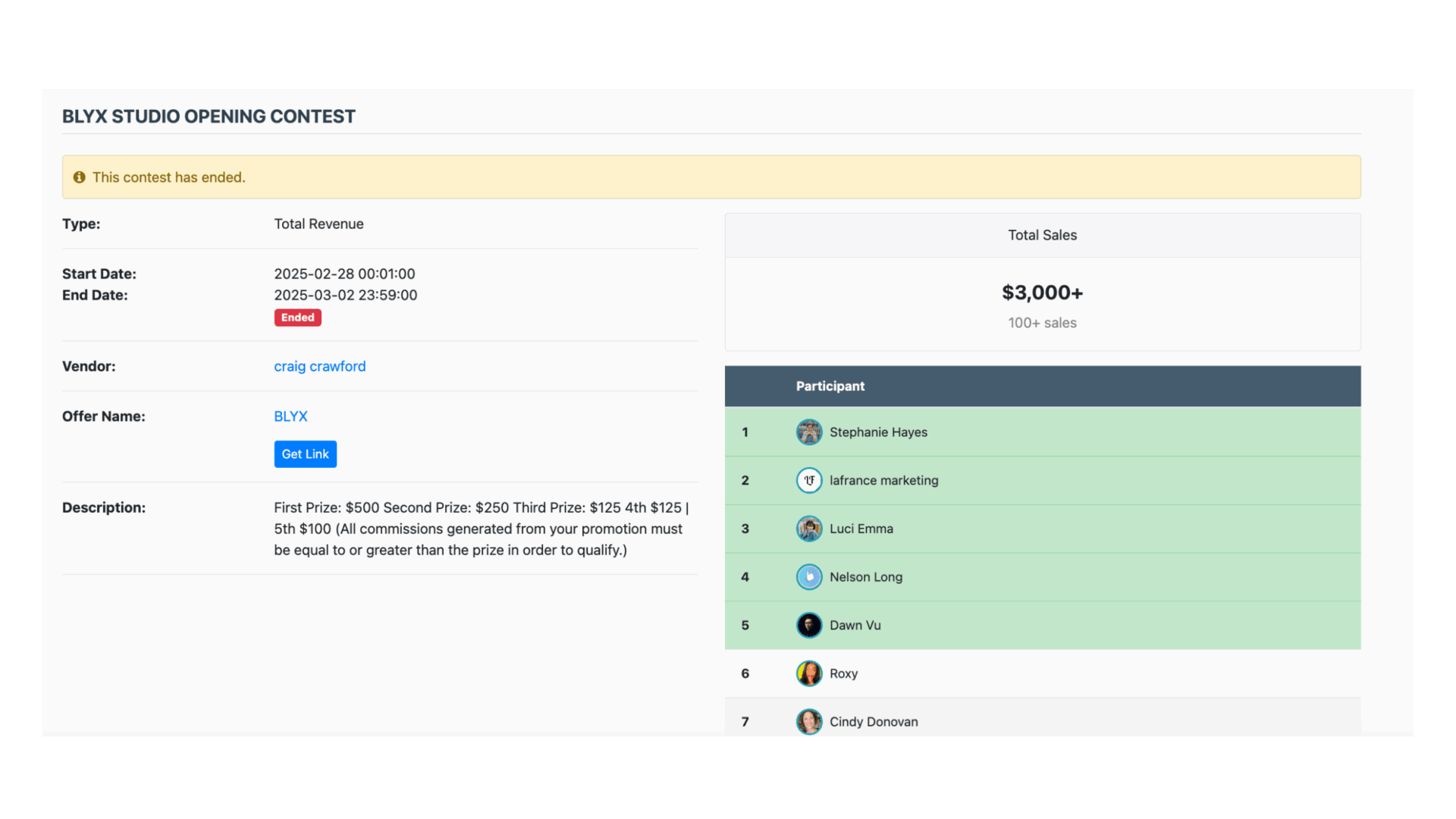Click Nelson Long's blue avatar
This screenshot has width=1456, height=819.
(x=808, y=577)
